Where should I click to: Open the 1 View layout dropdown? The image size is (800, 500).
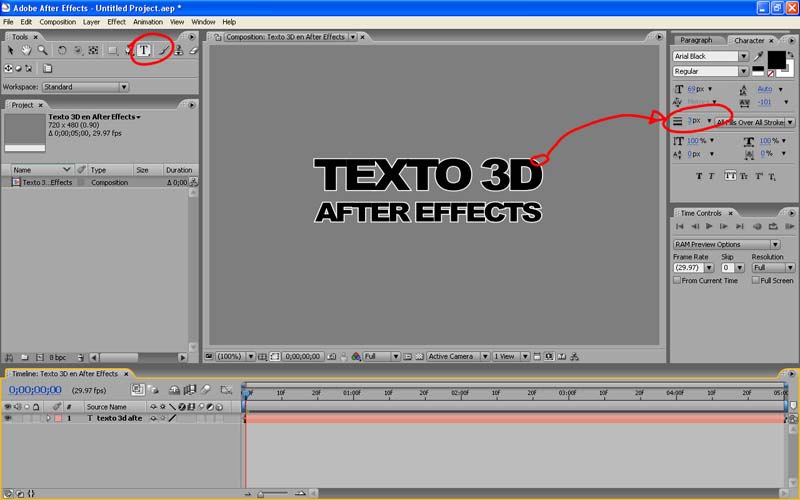pos(511,357)
